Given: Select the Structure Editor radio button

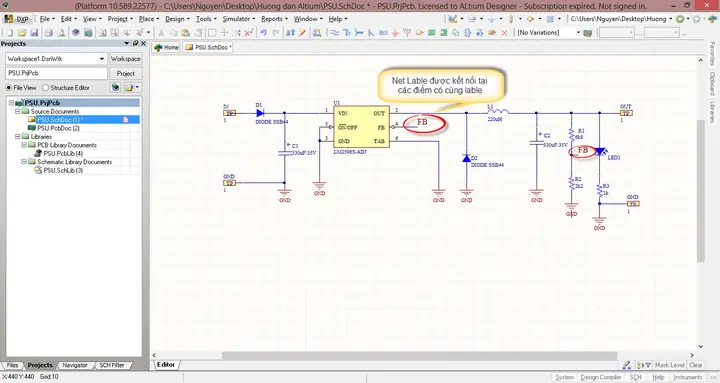Looking at the screenshot, I should tap(45, 88).
